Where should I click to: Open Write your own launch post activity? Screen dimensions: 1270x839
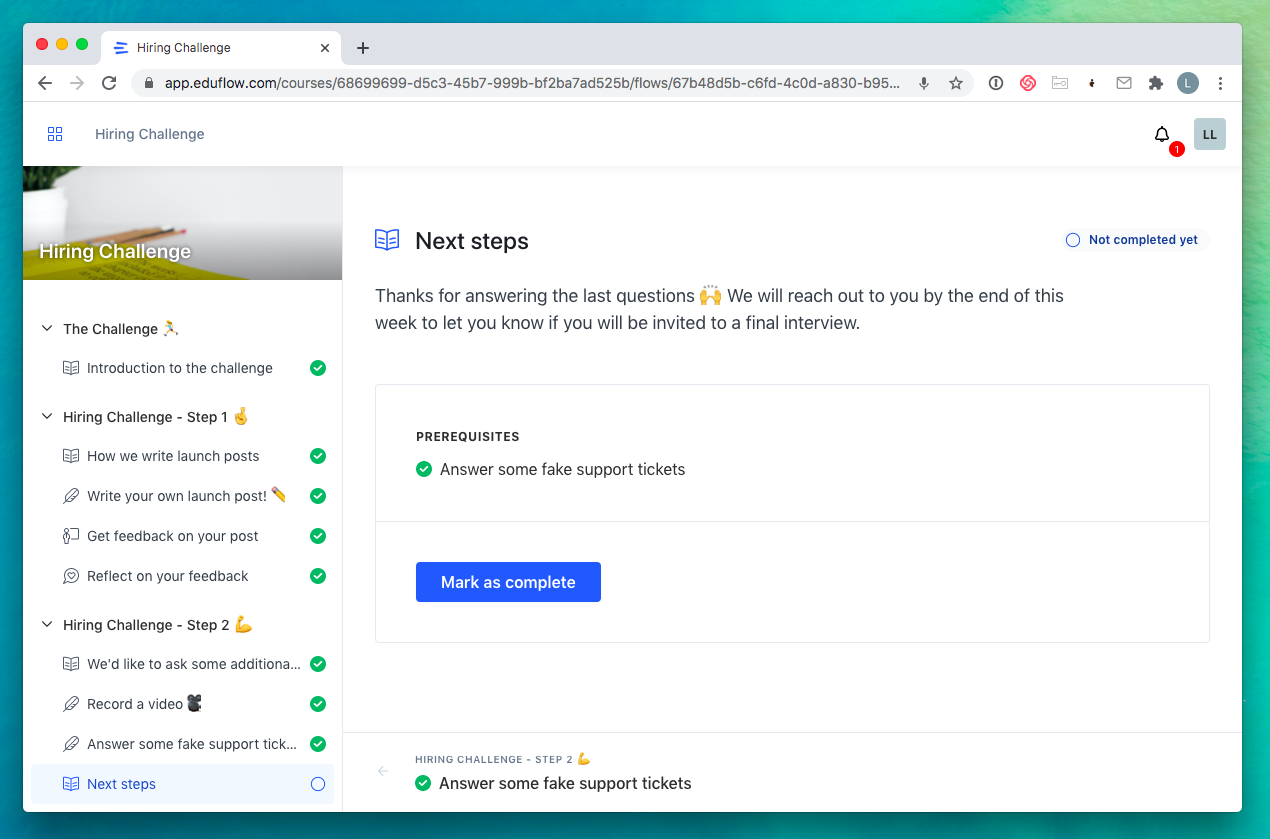pos(182,496)
